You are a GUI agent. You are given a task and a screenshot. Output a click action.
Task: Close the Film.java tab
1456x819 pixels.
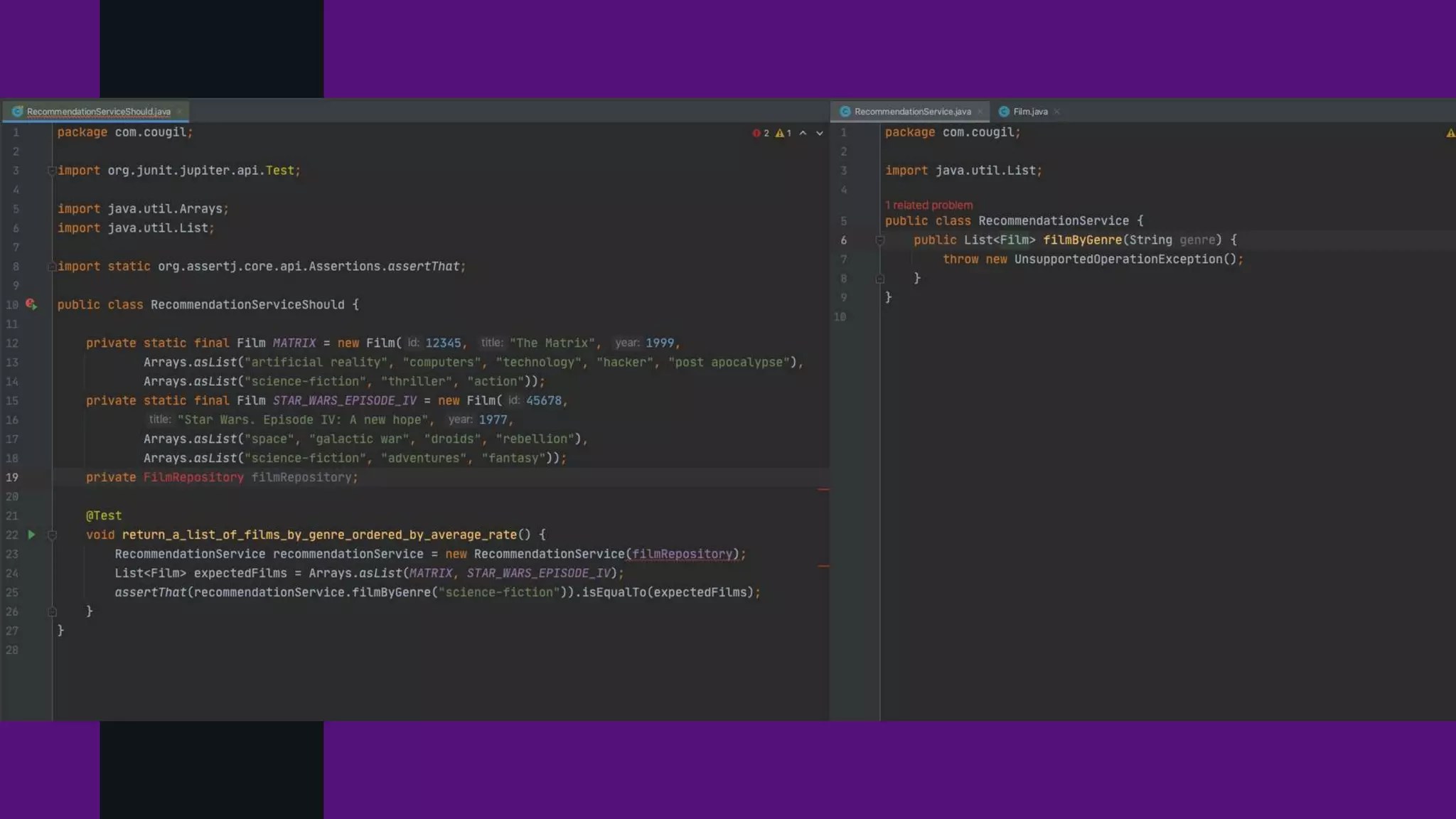coord(1056,112)
